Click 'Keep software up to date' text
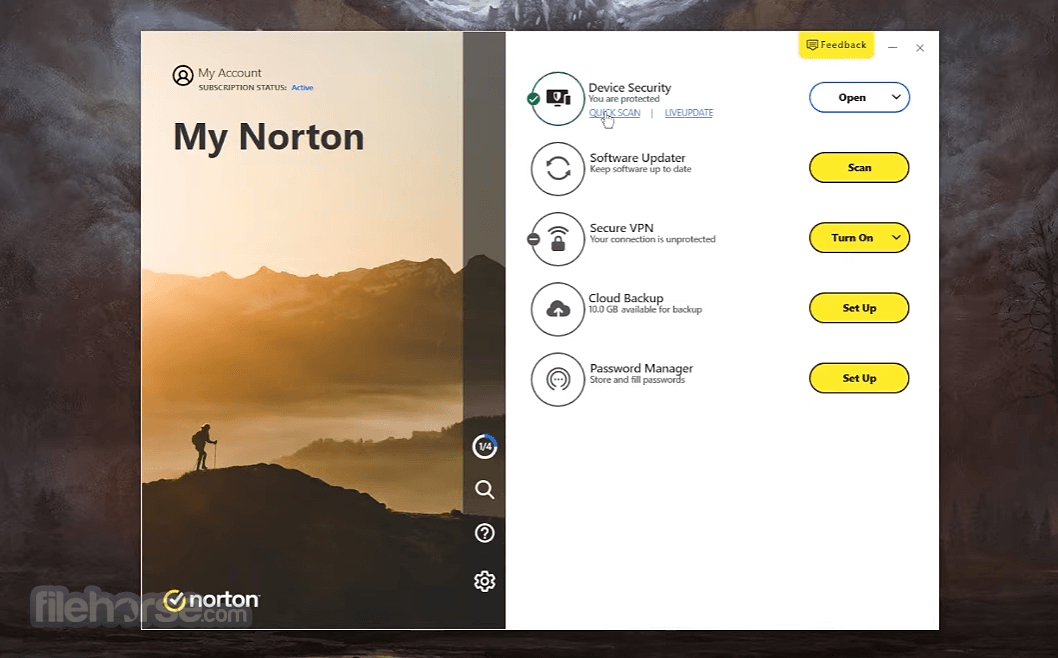The width and height of the screenshot is (1058, 658). [640, 169]
